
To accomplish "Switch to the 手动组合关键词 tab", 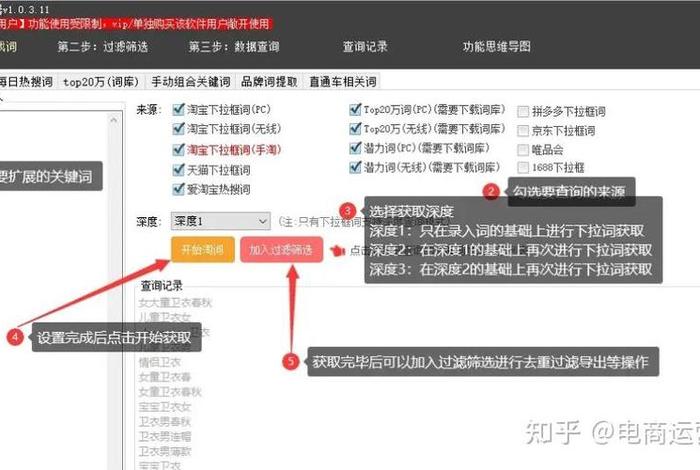I will click(x=191, y=82).
